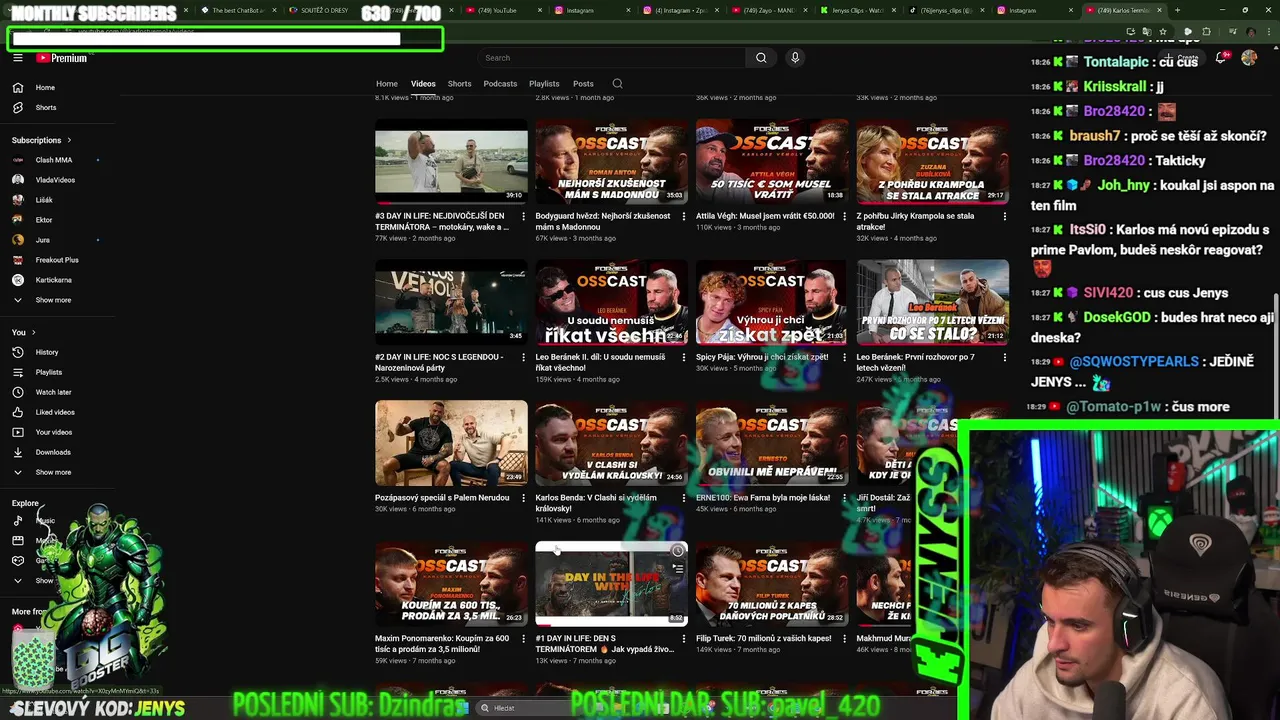Open the channel Posts tab
The width and height of the screenshot is (1280, 720).
583,84
